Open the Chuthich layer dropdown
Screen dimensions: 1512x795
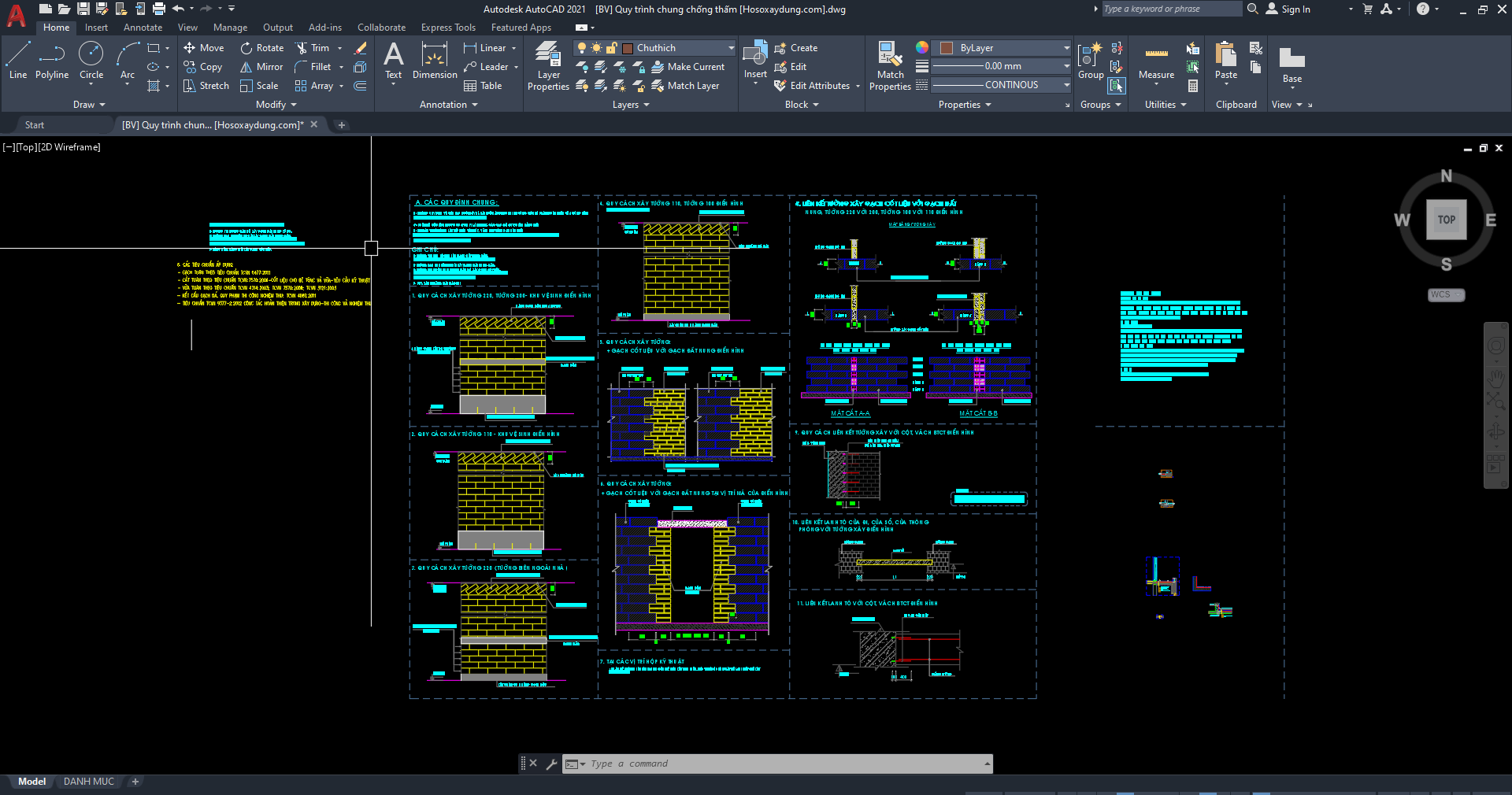pyautogui.click(x=730, y=48)
